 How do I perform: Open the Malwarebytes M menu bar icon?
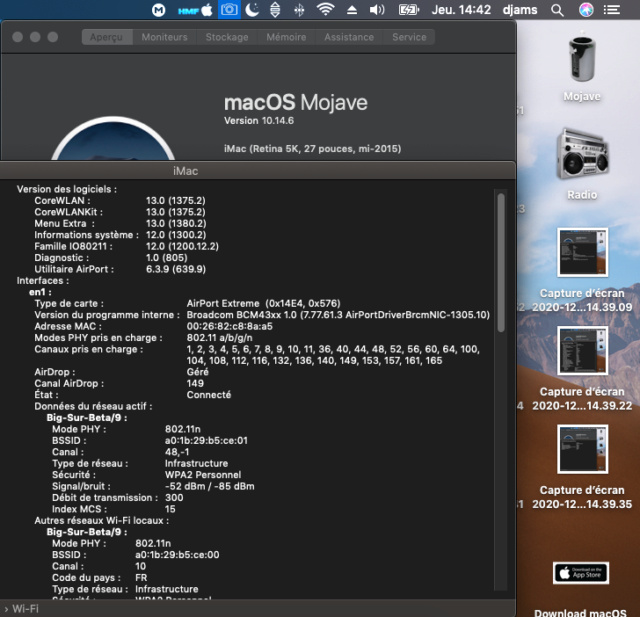(158, 10)
